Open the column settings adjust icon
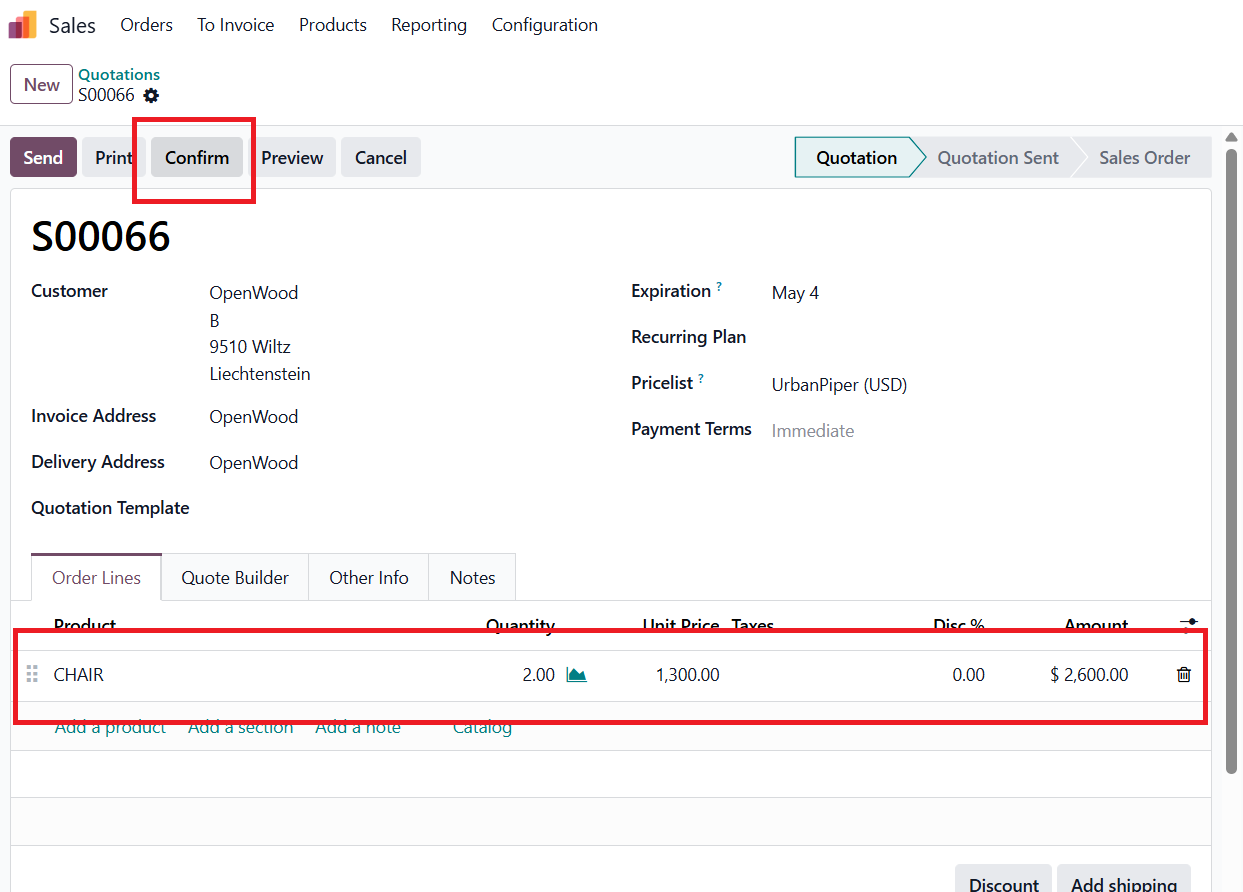The width and height of the screenshot is (1243, 892). (1188, 624)
